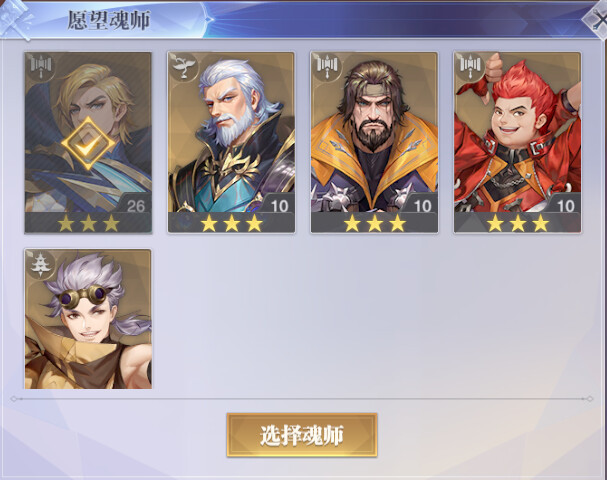The image size is (607, 480).
Task: Click three-star rating under red-haired boy
Action: pos(518,223)
